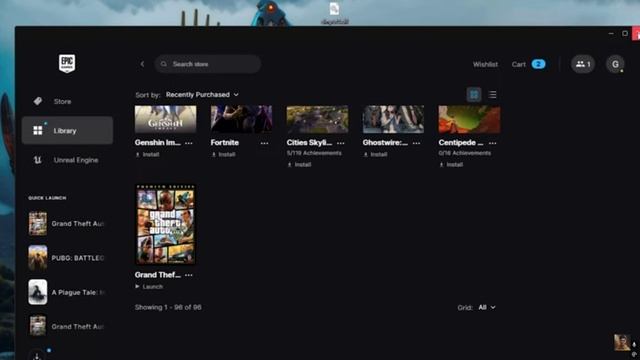Open more options for Genshin Impact
The width and height of the screenshot is (640, 360).
pyautogui.click(x=189, y=143)
